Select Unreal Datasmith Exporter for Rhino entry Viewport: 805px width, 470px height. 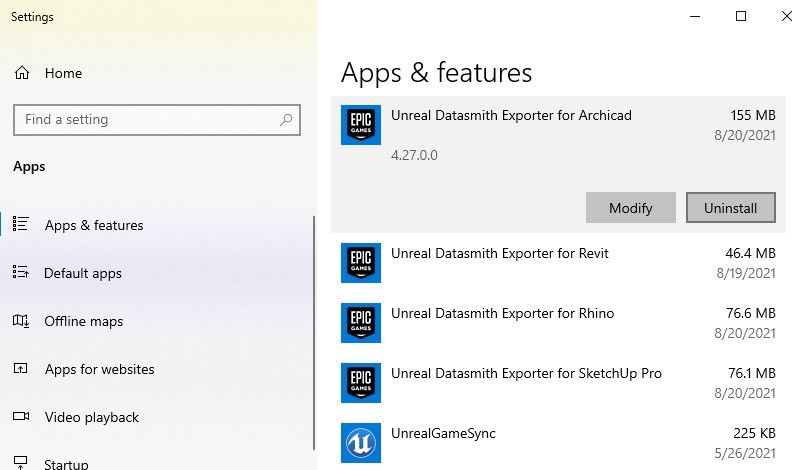[x=502, y=314]
